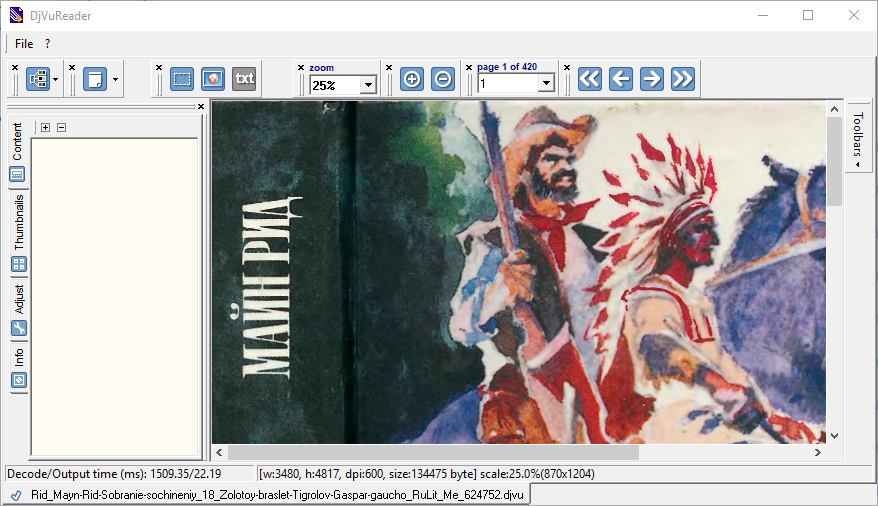This screenshot has height=506, width=878.
Task: Click the navigation tree layout icon
Action: [x=38, y=79]
